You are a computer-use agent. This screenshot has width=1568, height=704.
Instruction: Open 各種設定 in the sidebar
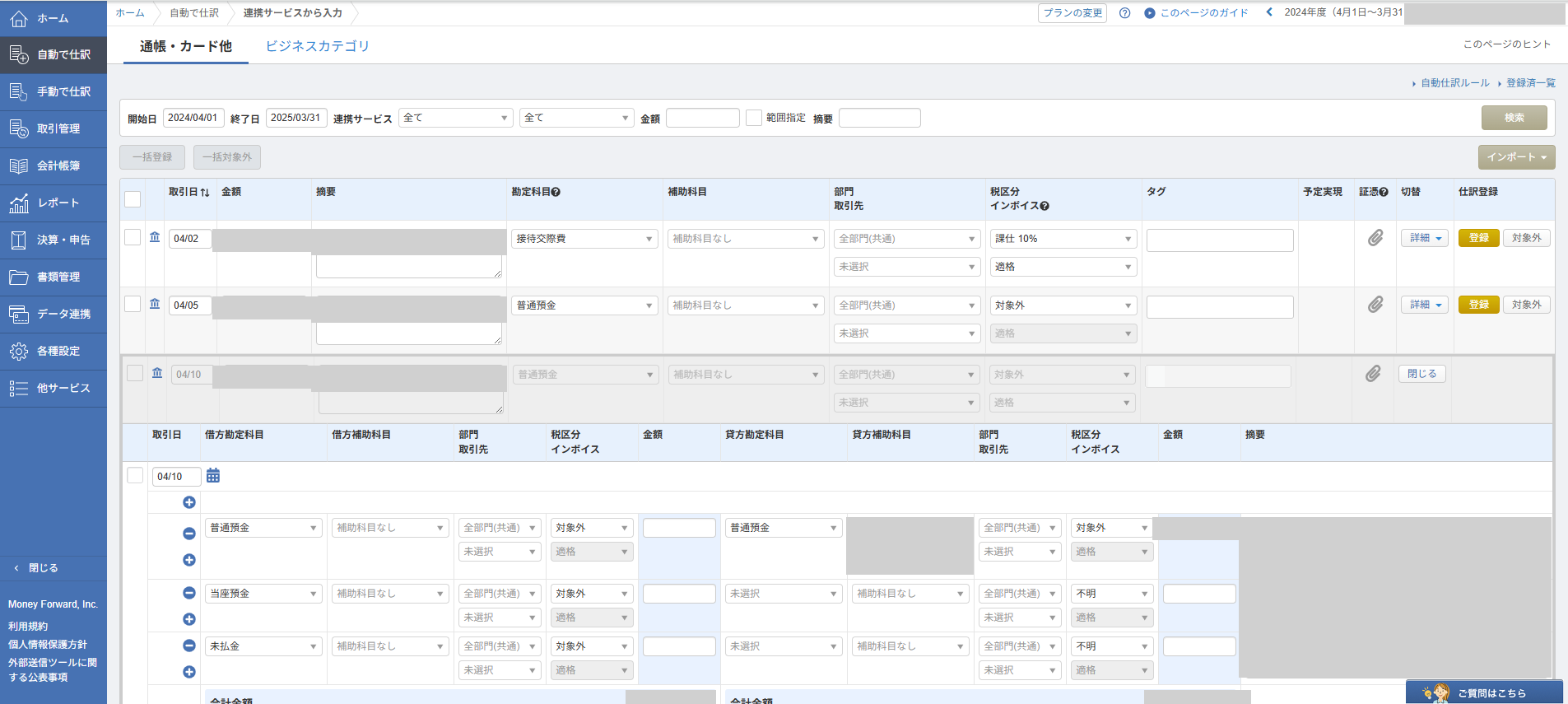pos(54,352)
